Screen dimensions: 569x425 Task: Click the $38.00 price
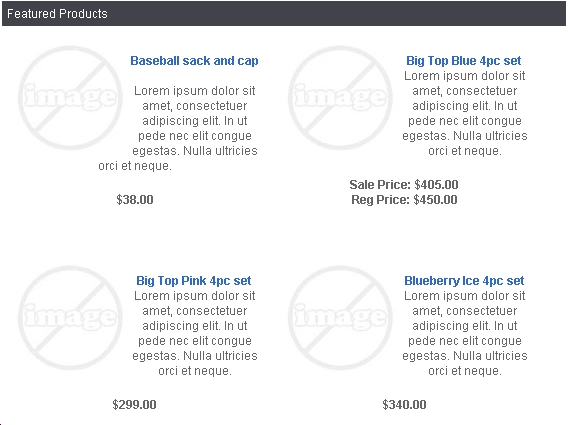pos(135,200)
